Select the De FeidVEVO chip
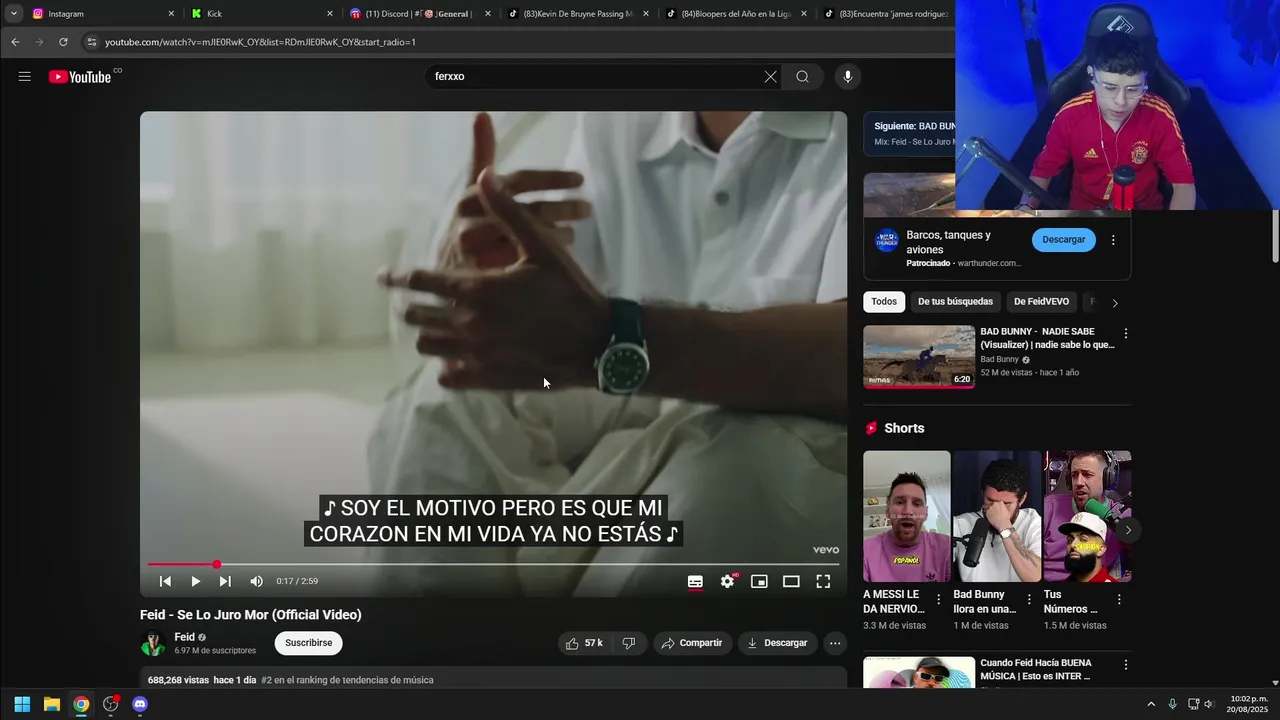The image size is (1280, 720). click(1041, 302)
